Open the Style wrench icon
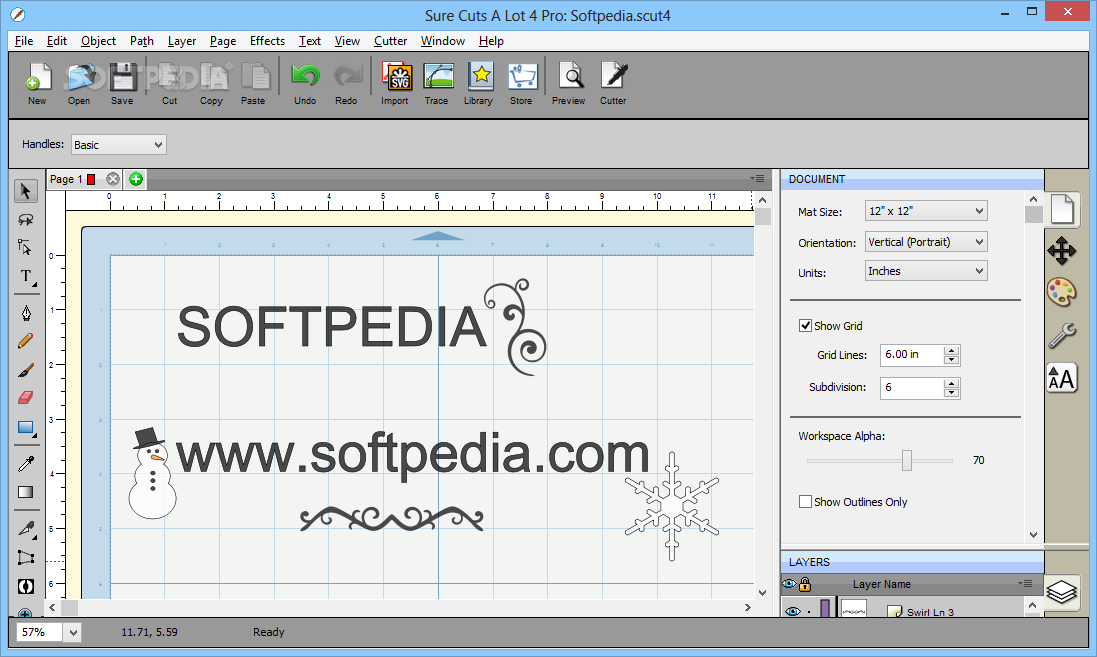Viewport: 1097px width, 657px height. [1062, 335]
